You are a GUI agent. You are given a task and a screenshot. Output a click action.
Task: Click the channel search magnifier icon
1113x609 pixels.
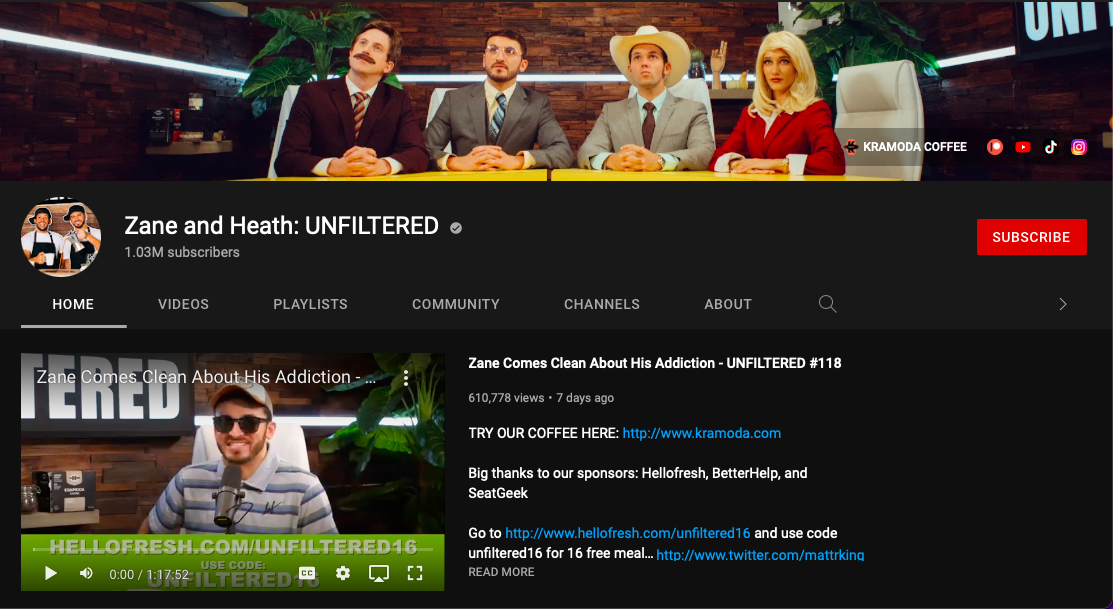coord(827,304)
